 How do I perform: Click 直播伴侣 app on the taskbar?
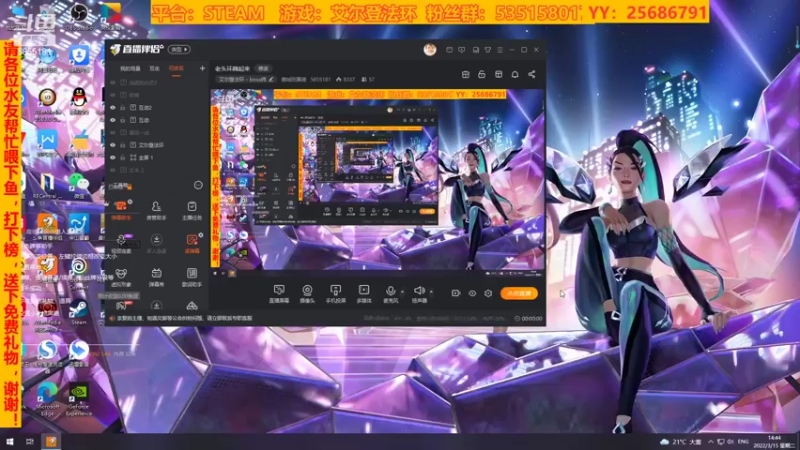coord(51,441)
